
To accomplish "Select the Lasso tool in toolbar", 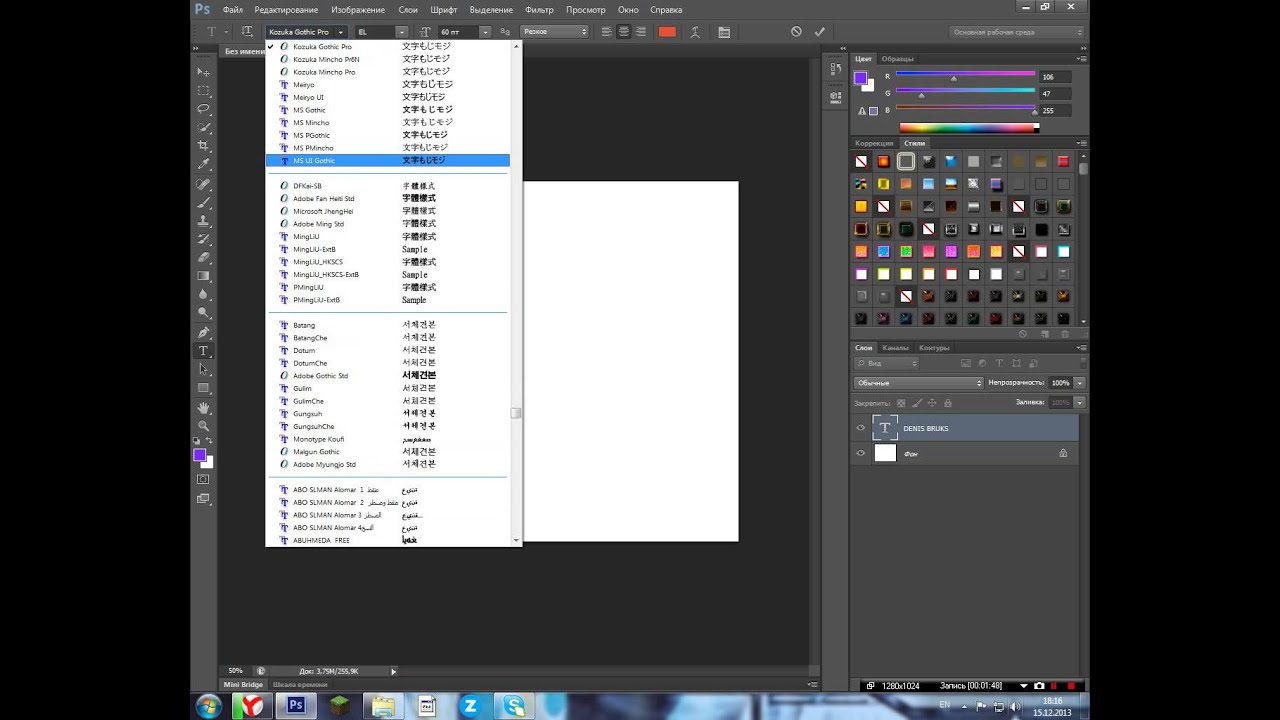I will 204,109.
